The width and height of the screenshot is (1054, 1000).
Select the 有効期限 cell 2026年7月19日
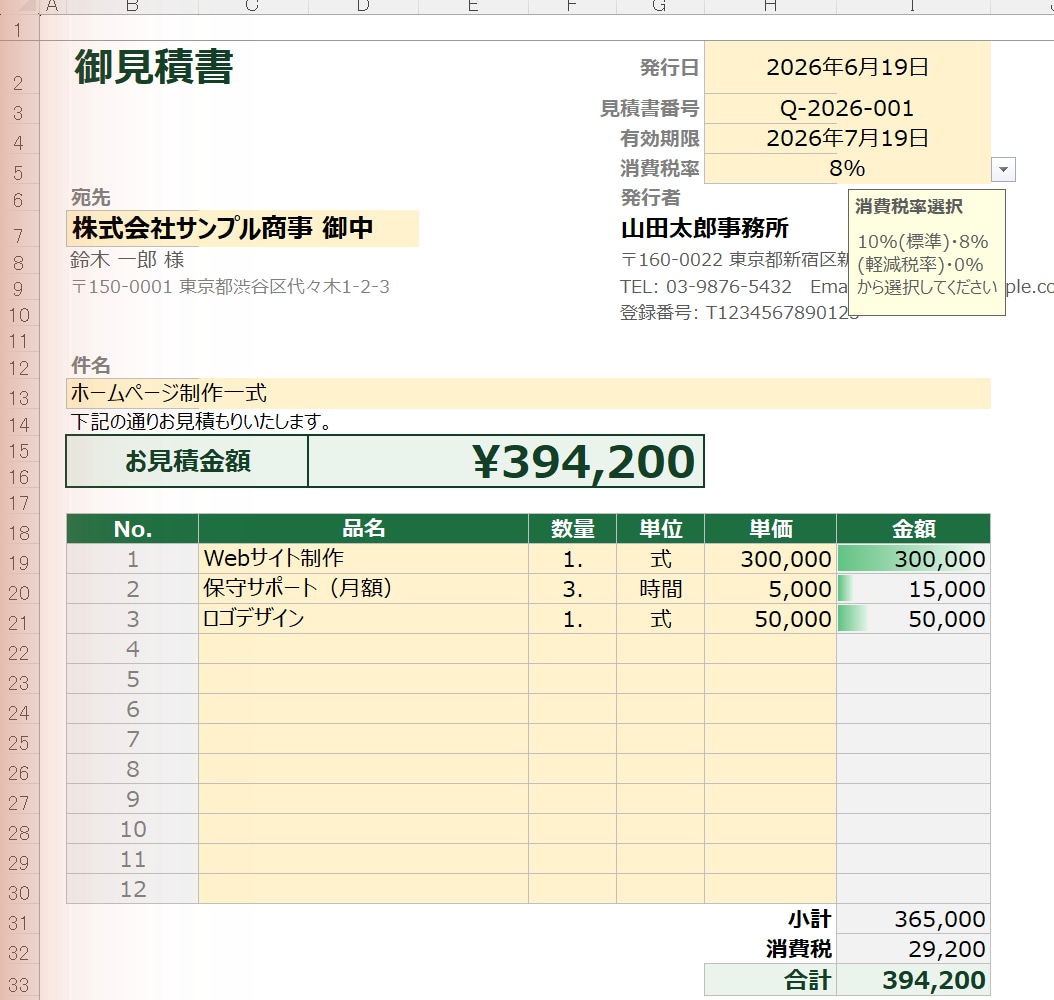pos(847,138)
